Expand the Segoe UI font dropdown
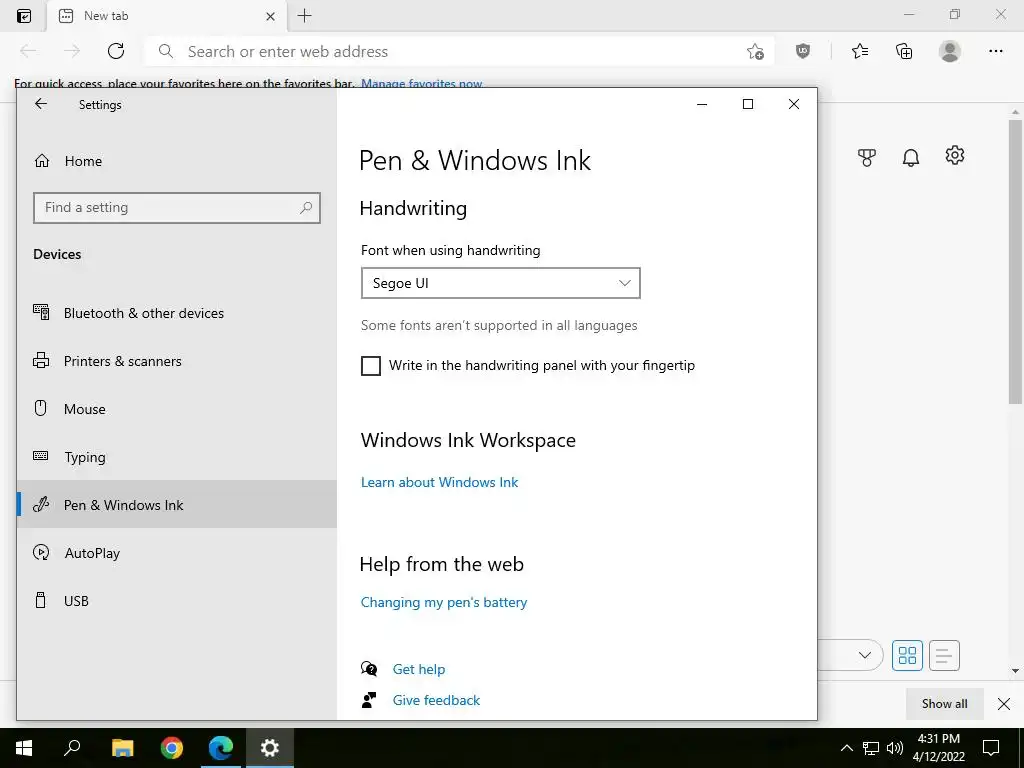The height and width of the screenshot is (768, 1024). tap(500, 283)
